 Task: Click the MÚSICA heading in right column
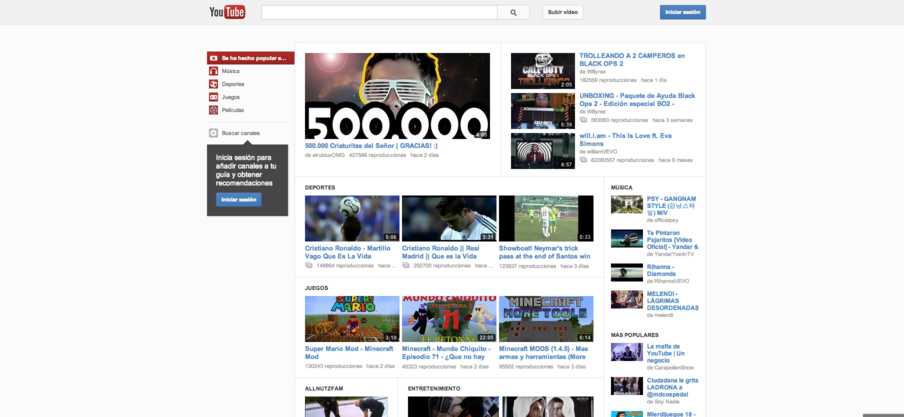[x=622, y=187]
